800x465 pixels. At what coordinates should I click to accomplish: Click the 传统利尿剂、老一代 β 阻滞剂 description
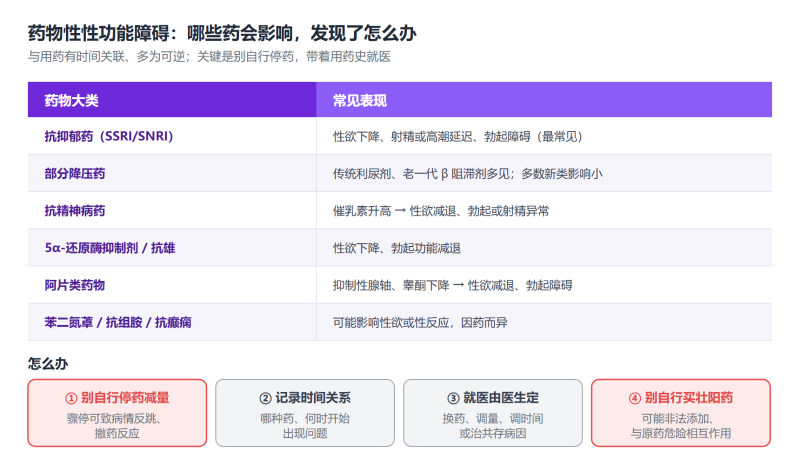(x=467, y=174)
